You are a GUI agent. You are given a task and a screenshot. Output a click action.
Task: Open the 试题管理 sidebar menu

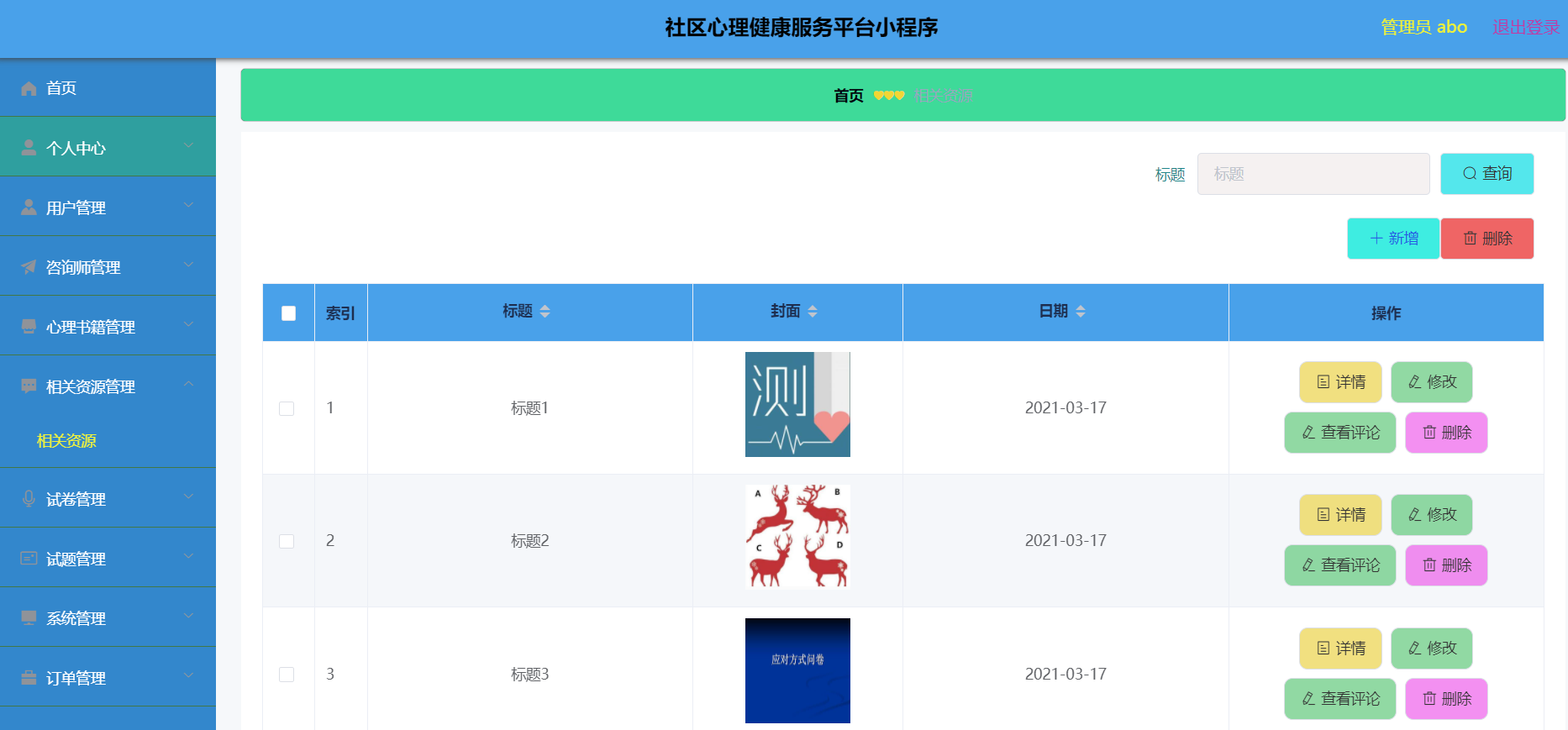(76, 559)
